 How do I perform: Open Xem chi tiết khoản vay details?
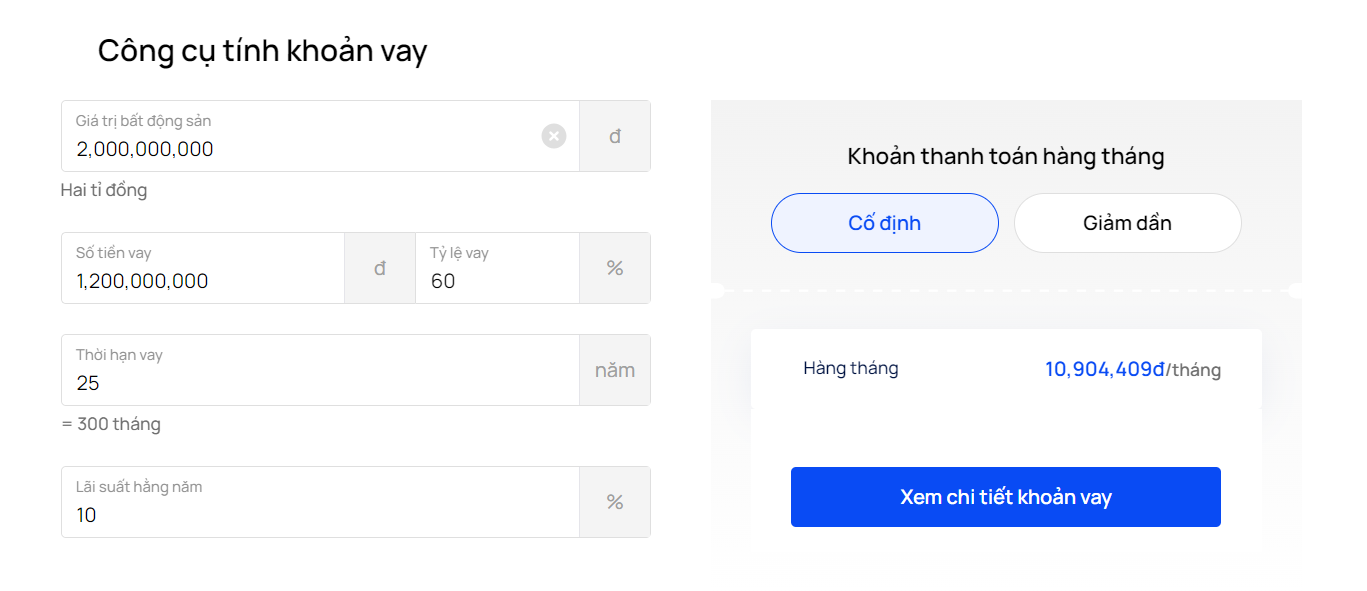point(1006,497)
